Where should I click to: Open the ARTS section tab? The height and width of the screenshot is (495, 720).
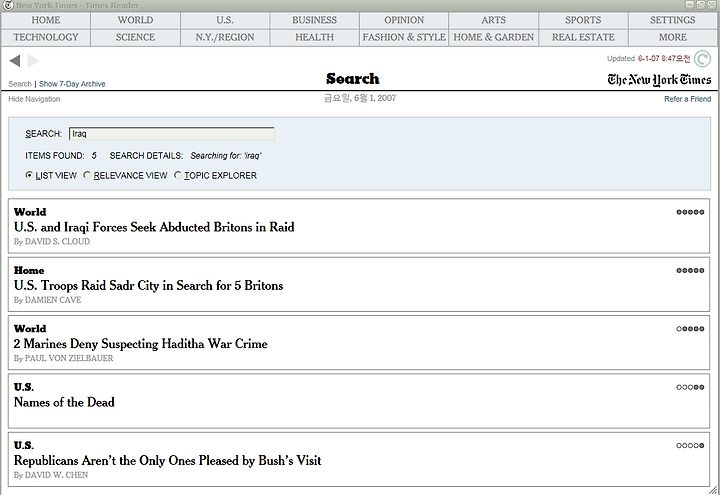coord(494,20)
